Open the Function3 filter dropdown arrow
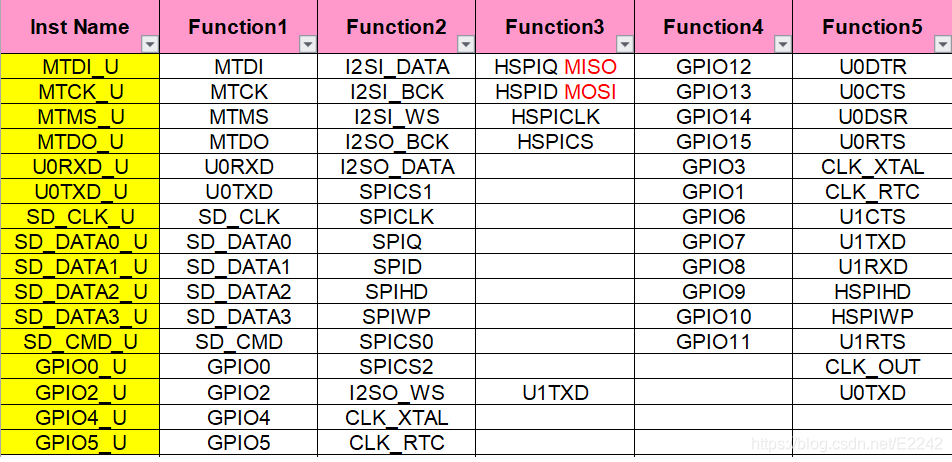The image size is (952, 462). pos(625,44)
